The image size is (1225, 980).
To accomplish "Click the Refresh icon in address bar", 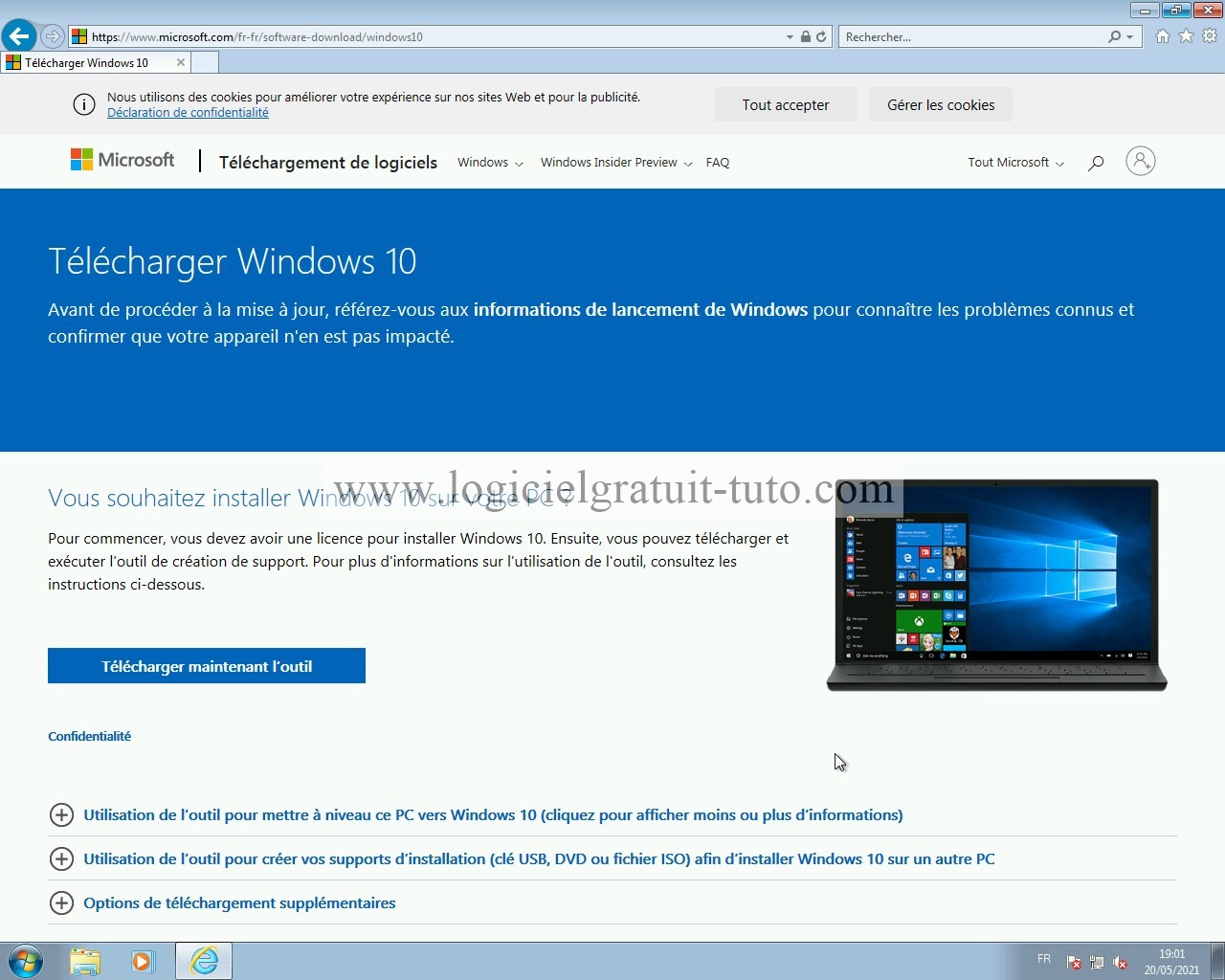I will click(x=821, y=36).
